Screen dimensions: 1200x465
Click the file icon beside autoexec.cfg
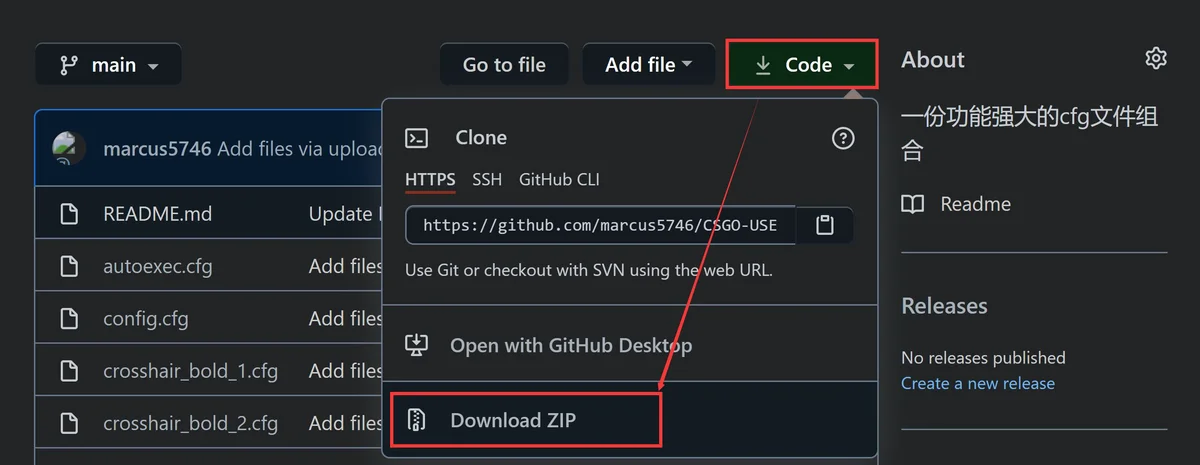(x=69, y=267)
